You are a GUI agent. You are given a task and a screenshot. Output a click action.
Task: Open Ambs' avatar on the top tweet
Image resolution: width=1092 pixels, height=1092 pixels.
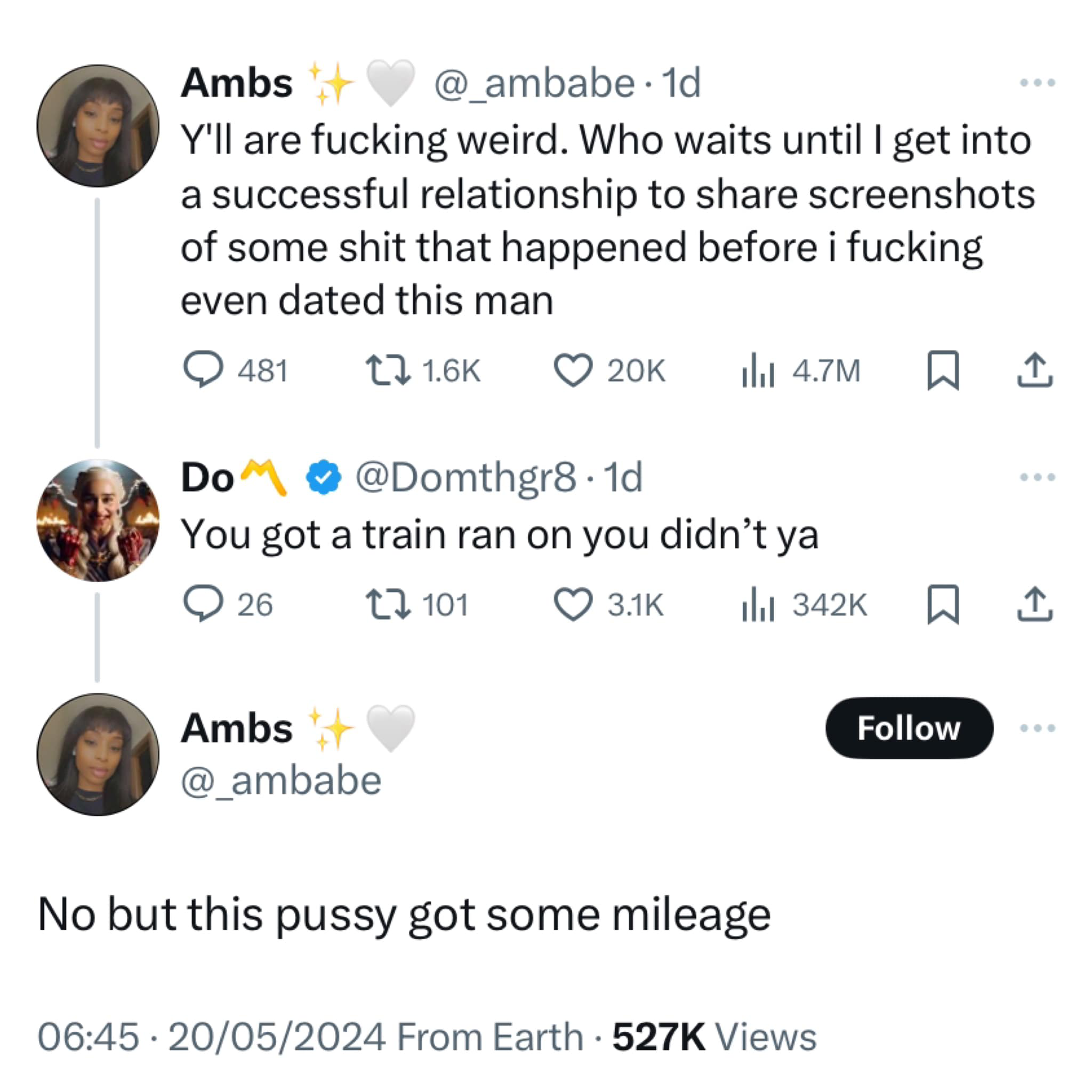[x=98, y=125]
